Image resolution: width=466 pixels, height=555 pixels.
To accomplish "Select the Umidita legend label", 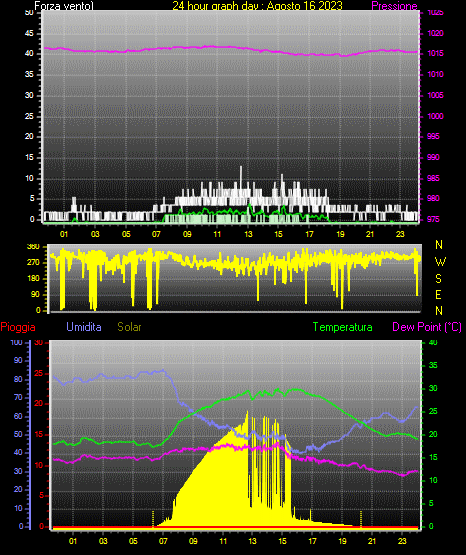I will [84, 327].
